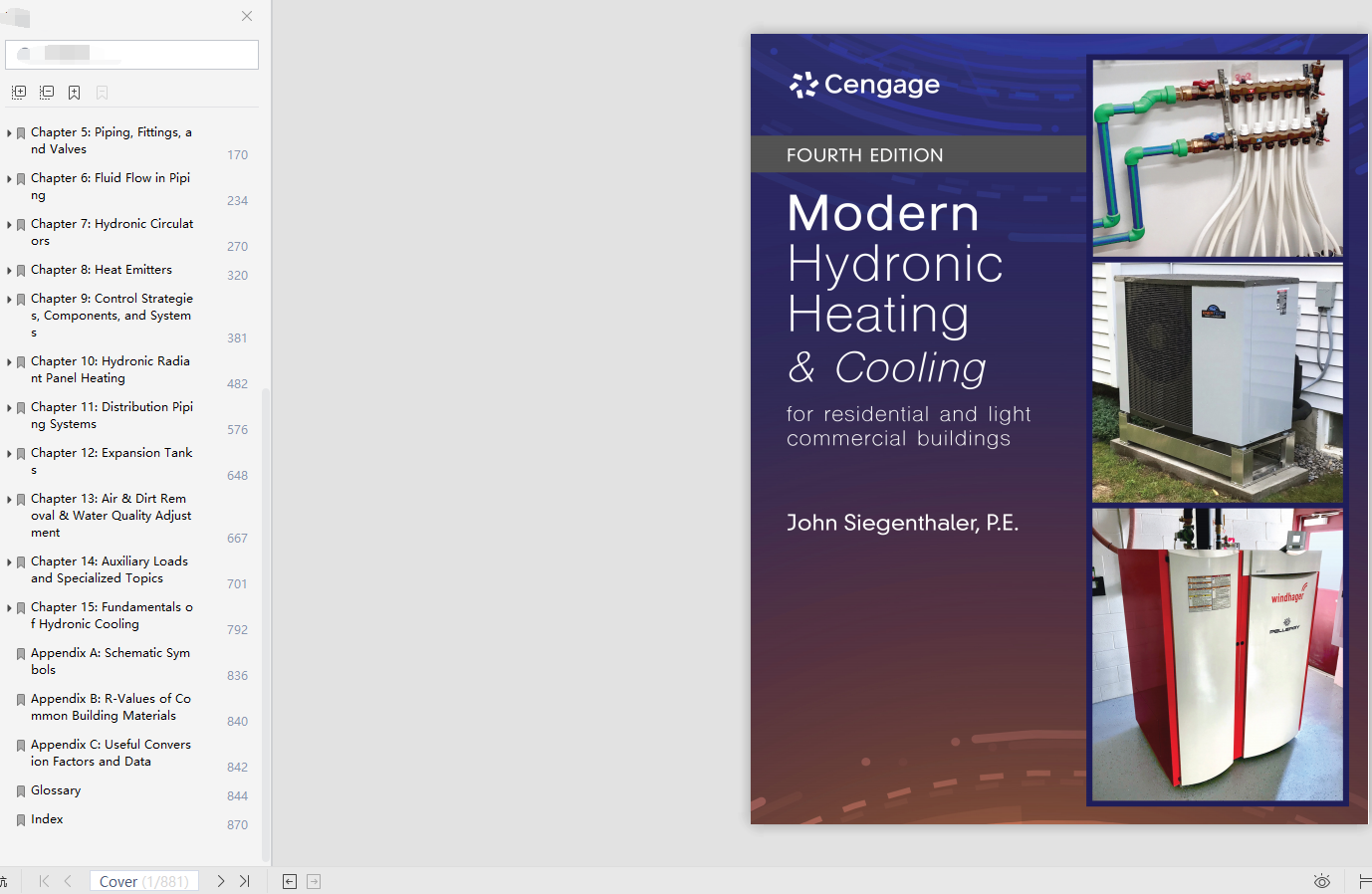Toggle the eye protection mode icon
1372x894 pixels.
1322,881
